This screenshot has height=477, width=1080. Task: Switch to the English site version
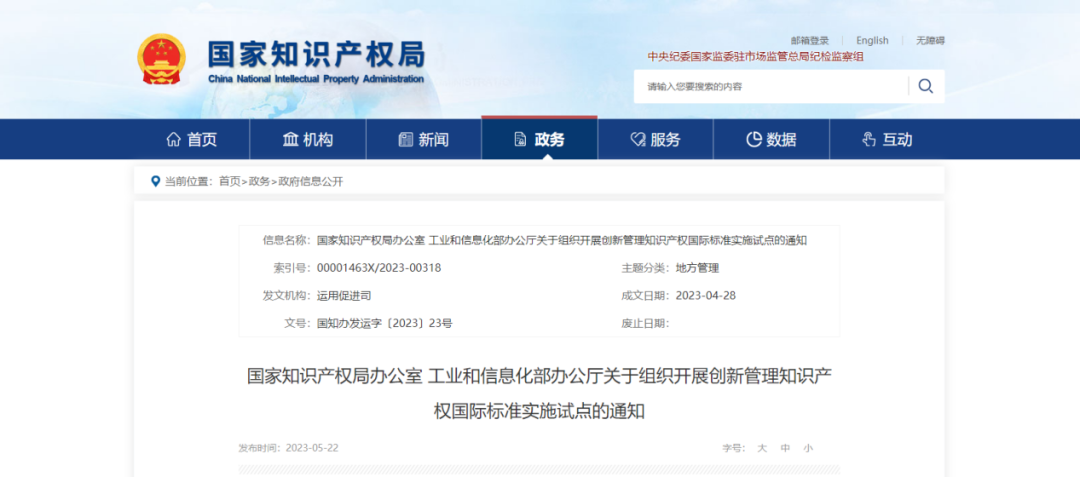point(872,41)
